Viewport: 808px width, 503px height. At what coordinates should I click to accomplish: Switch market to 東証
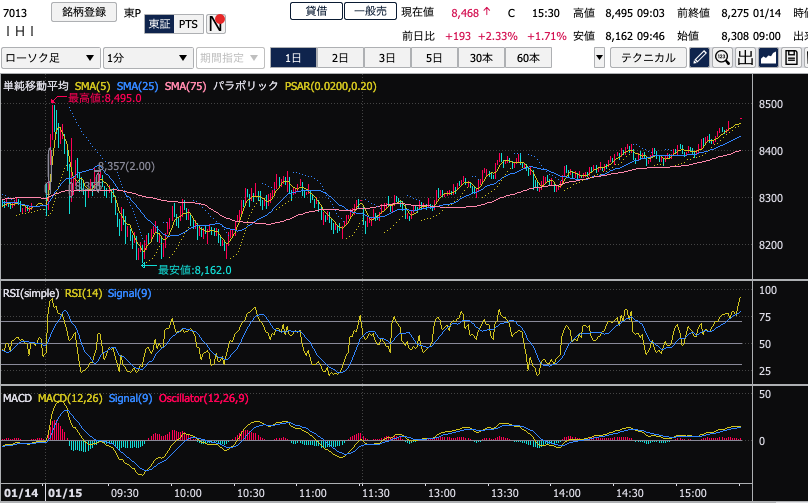click(158, 23)
